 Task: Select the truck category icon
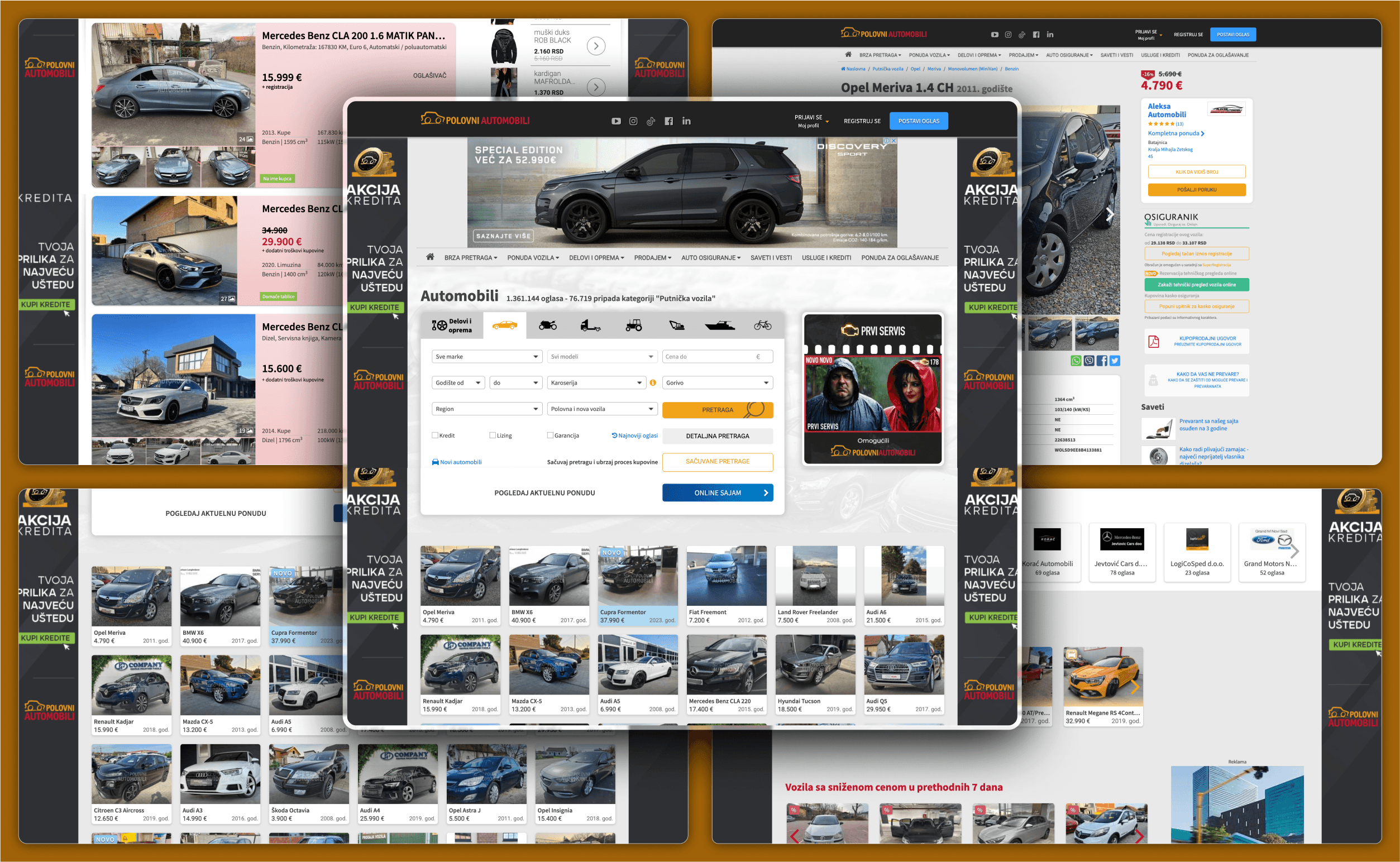pos(590,325)
